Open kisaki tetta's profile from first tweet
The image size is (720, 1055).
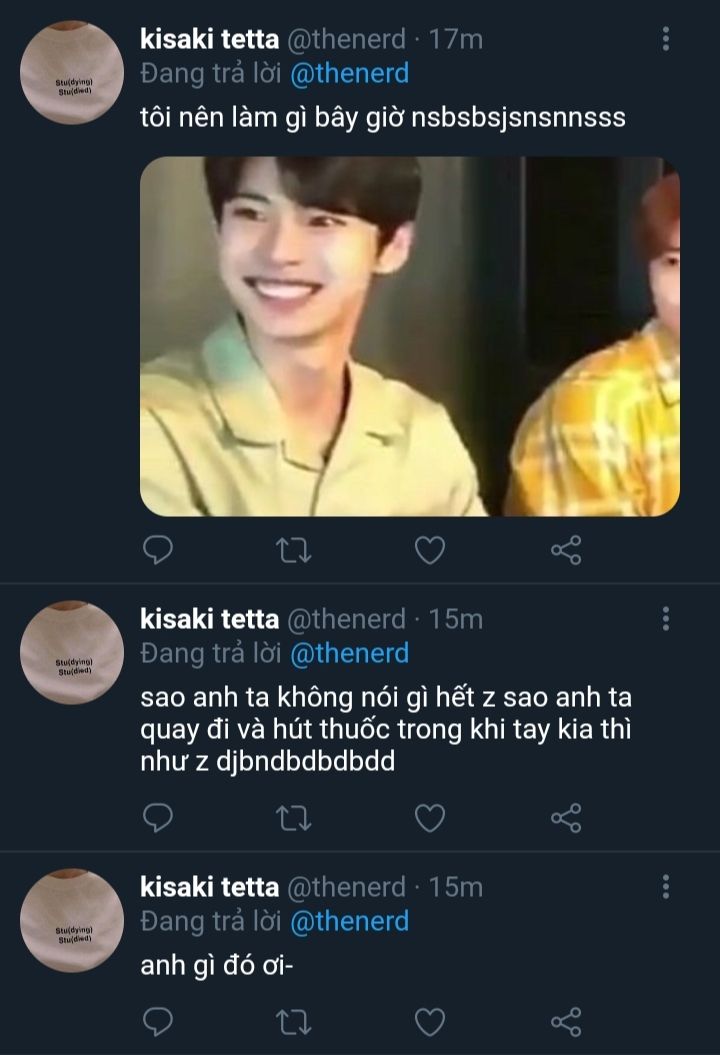(209, 39)
